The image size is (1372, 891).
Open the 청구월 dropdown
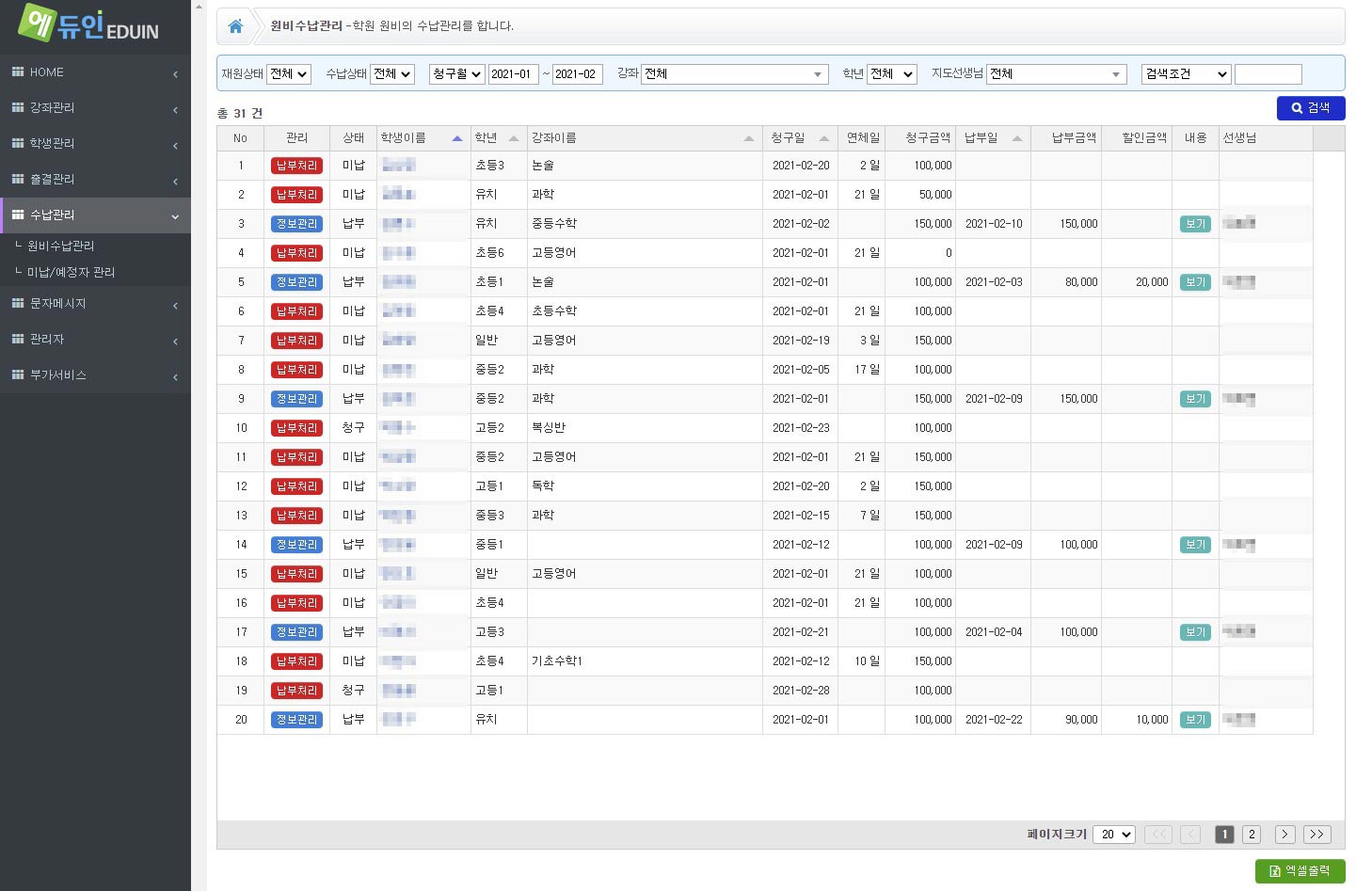tap(457, 74)
